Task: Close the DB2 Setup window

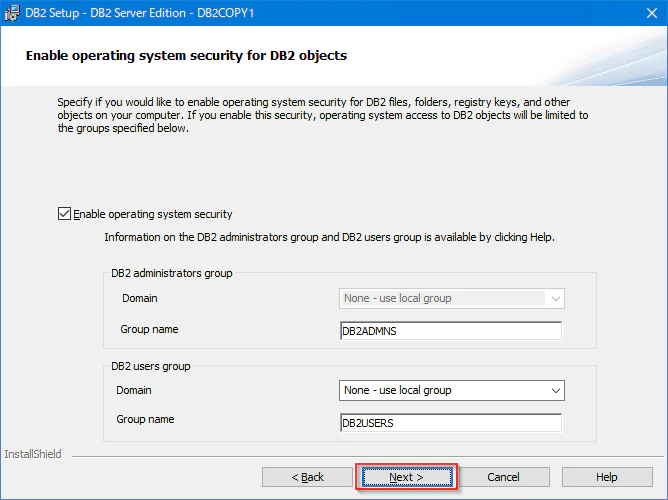Action: (x=651, y=13)
